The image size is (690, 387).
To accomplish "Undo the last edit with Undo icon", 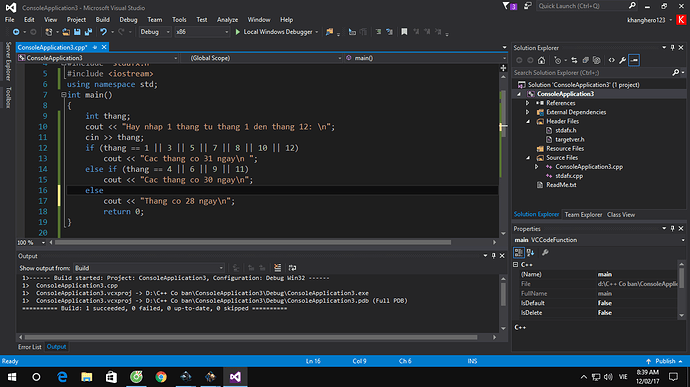I will point(103,32).
